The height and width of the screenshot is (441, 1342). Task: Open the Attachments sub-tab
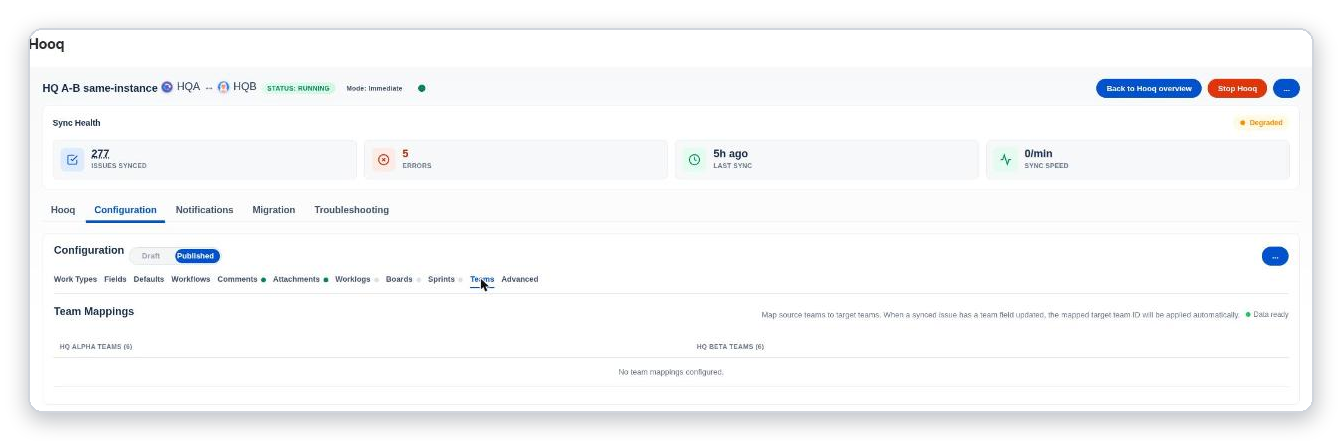click(x=296, y=279)
